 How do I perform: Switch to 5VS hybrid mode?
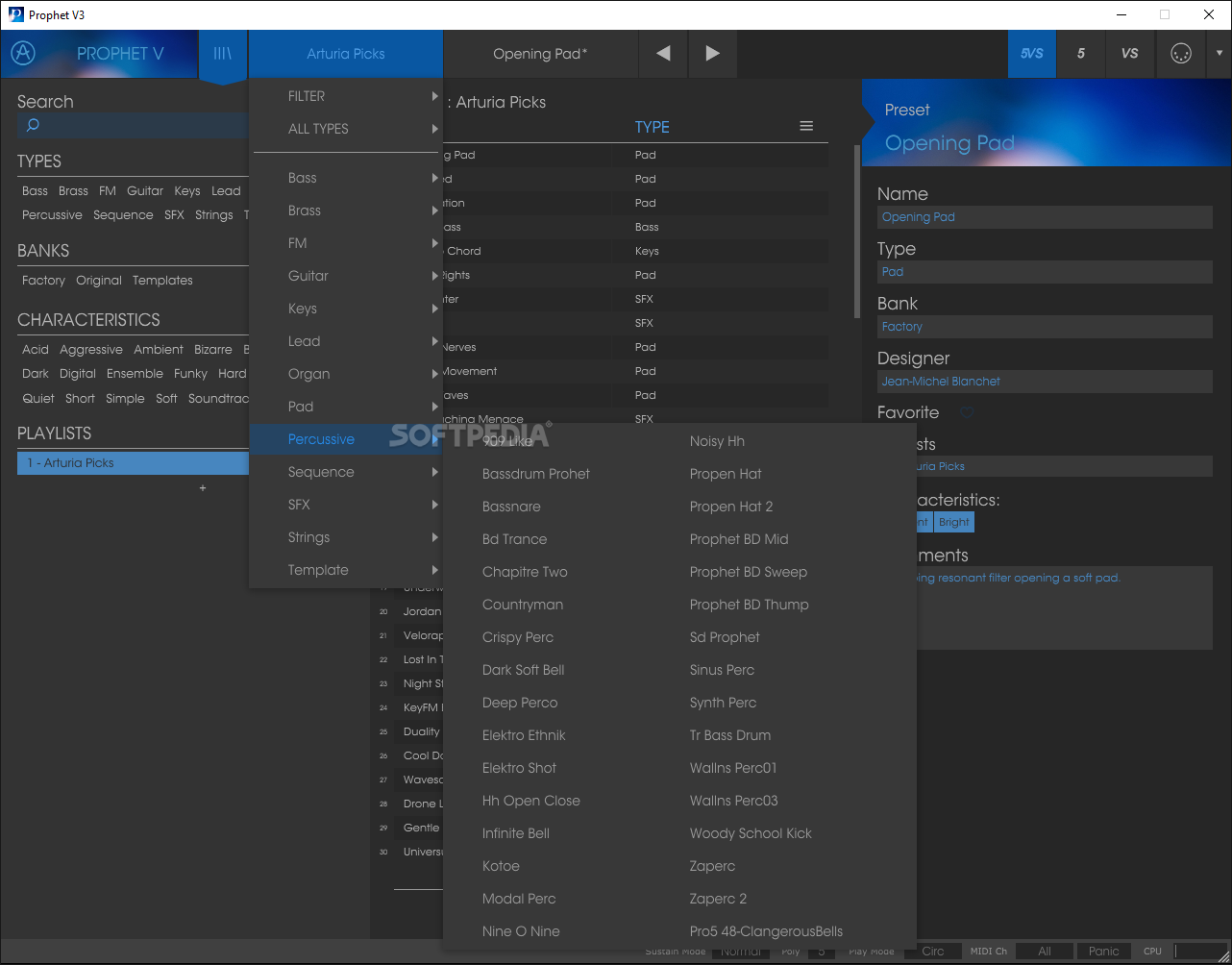(x=1032, y=54)
